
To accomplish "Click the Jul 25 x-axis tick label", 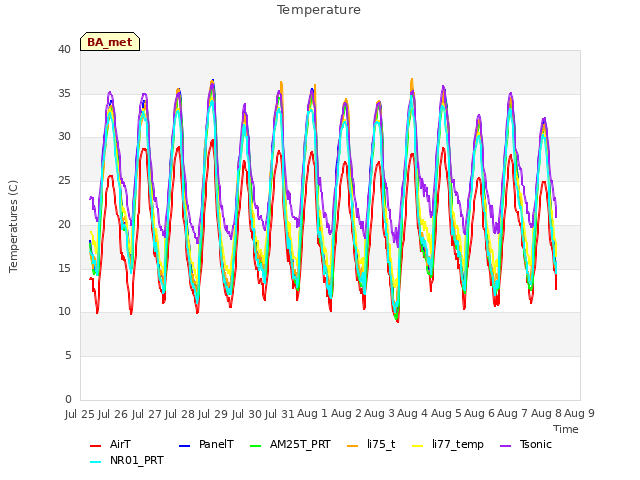I will point(80,413).
